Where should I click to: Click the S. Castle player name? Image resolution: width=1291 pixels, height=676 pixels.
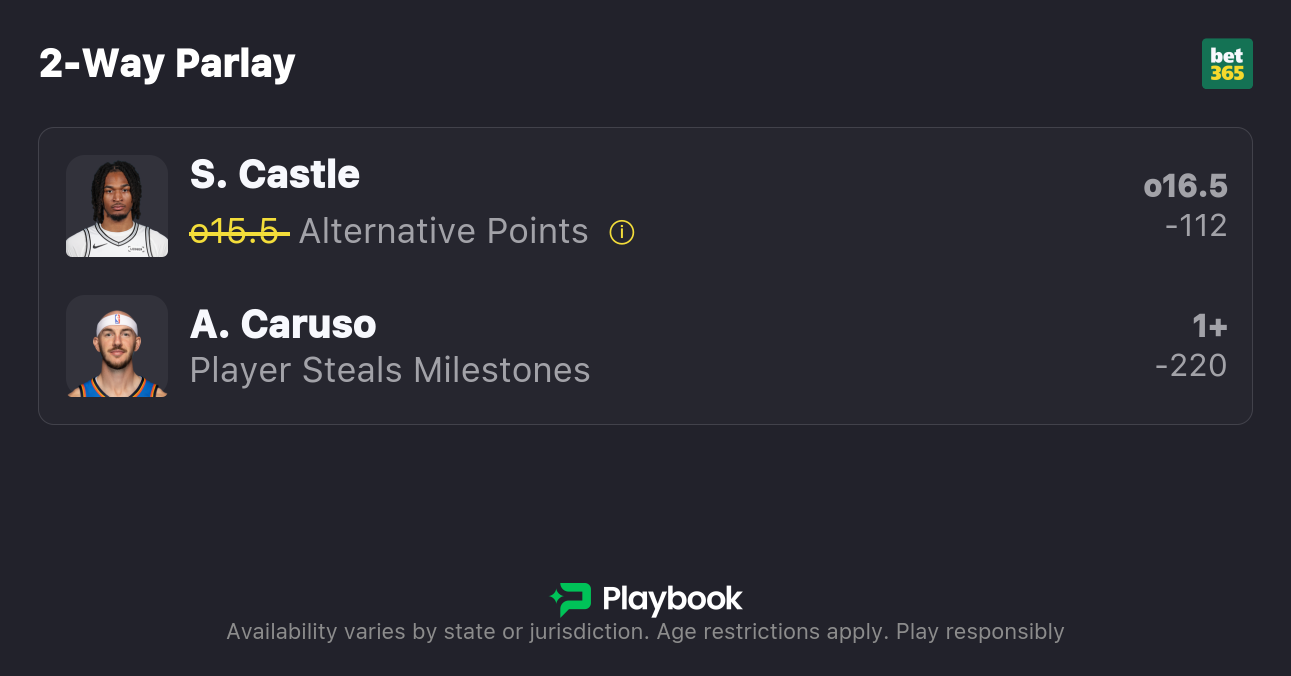(x=275, y=175)
